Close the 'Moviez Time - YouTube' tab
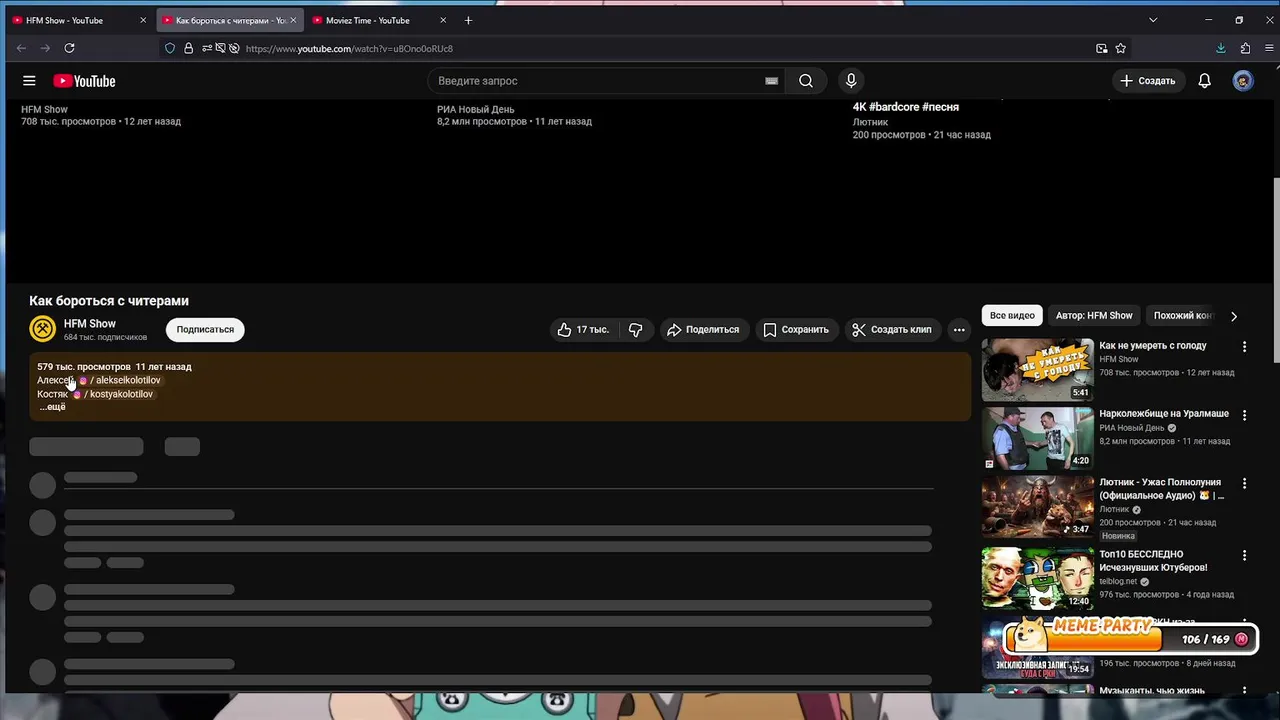 443,20
